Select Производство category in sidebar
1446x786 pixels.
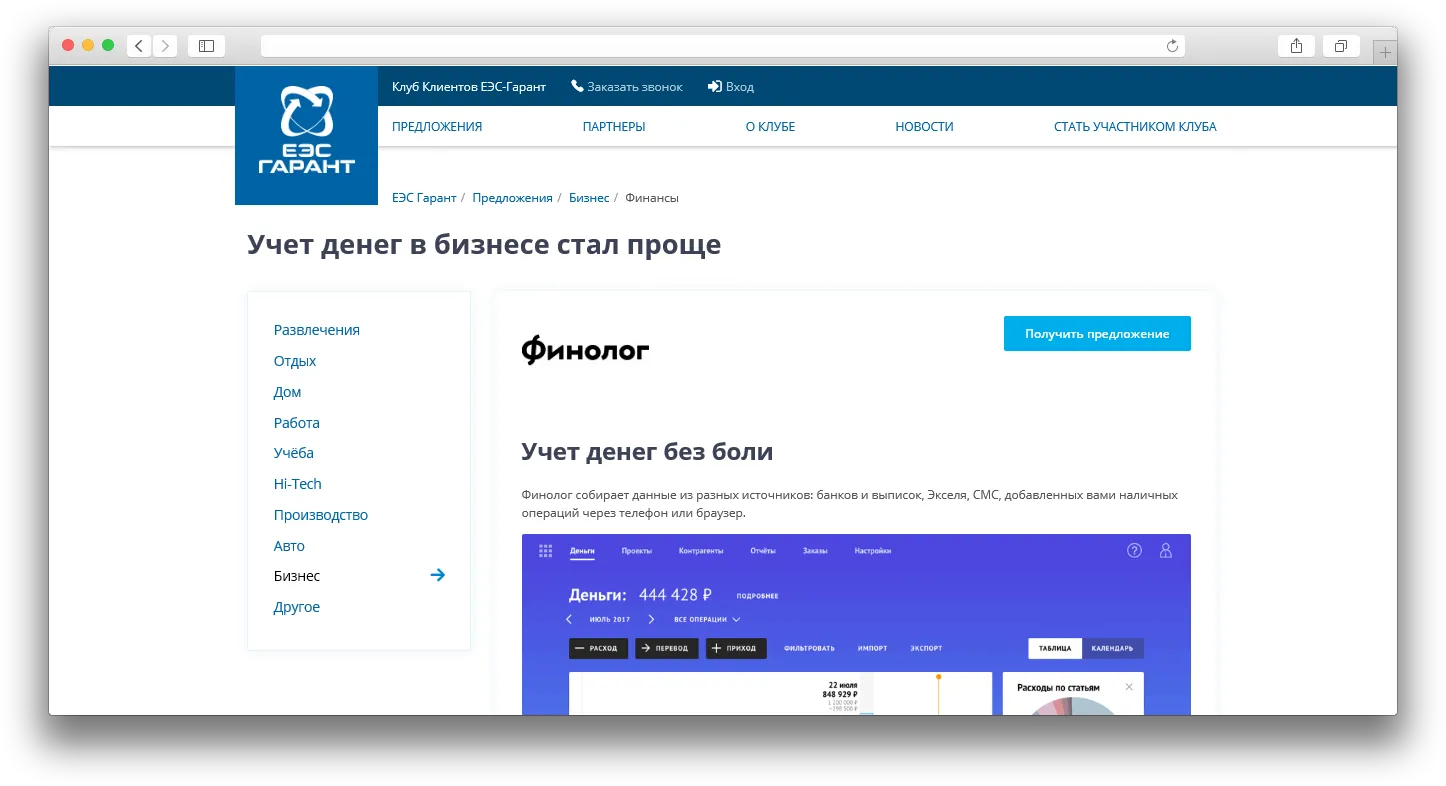coord(321,515)
